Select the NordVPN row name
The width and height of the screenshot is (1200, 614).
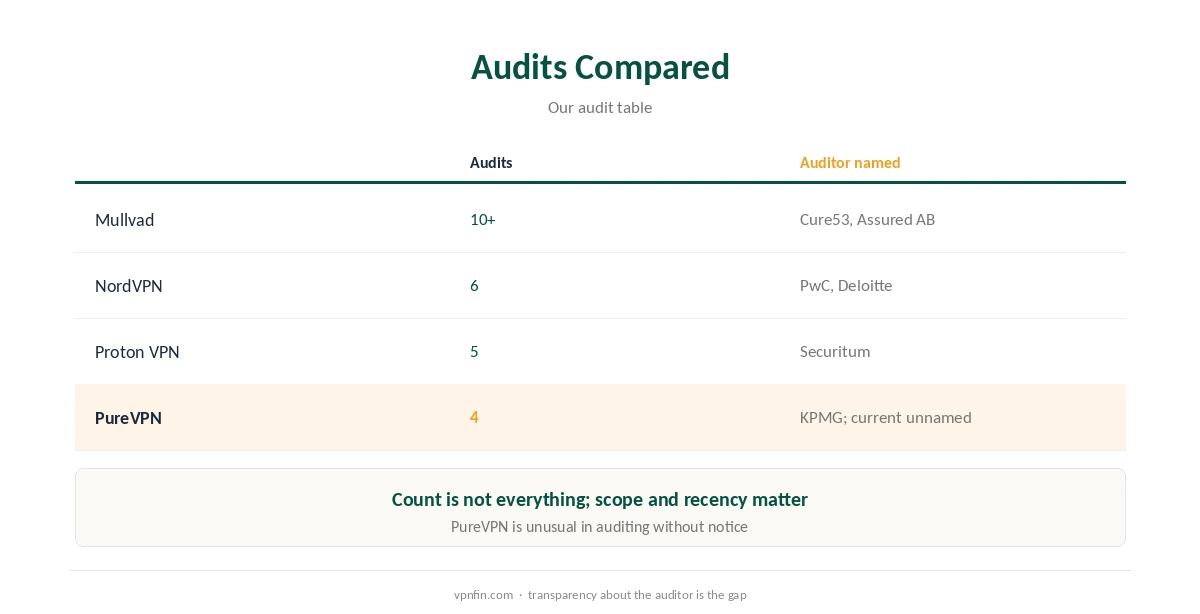(129, 286)
